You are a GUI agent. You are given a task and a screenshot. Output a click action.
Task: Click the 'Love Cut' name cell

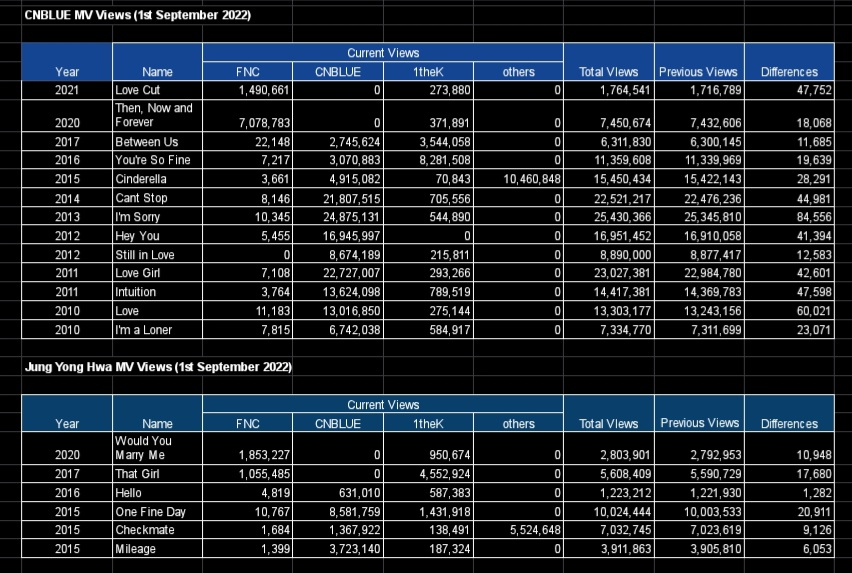pos(157,90)
